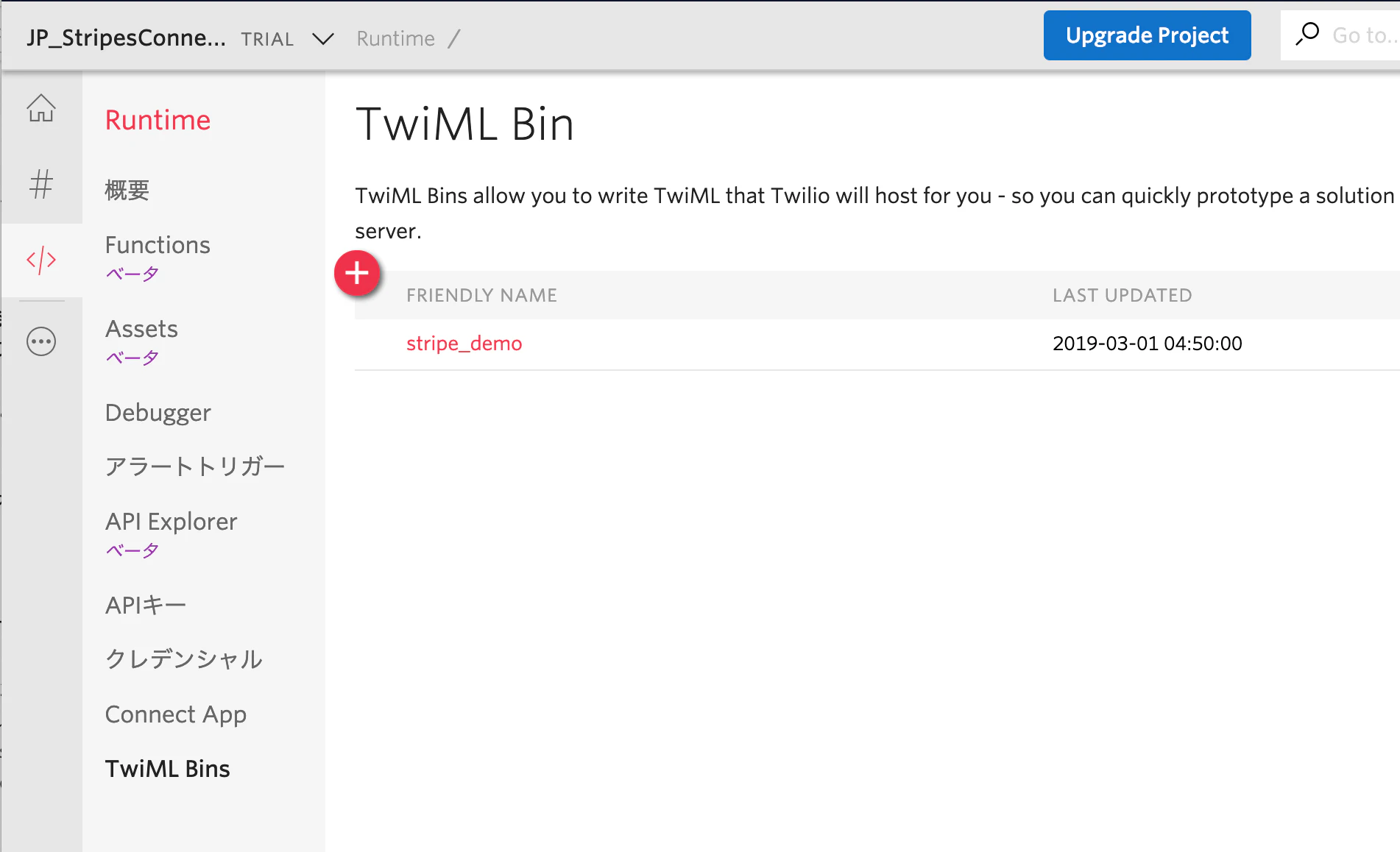
Task: Click the search magnifier icon
Action: (1307, 35)
